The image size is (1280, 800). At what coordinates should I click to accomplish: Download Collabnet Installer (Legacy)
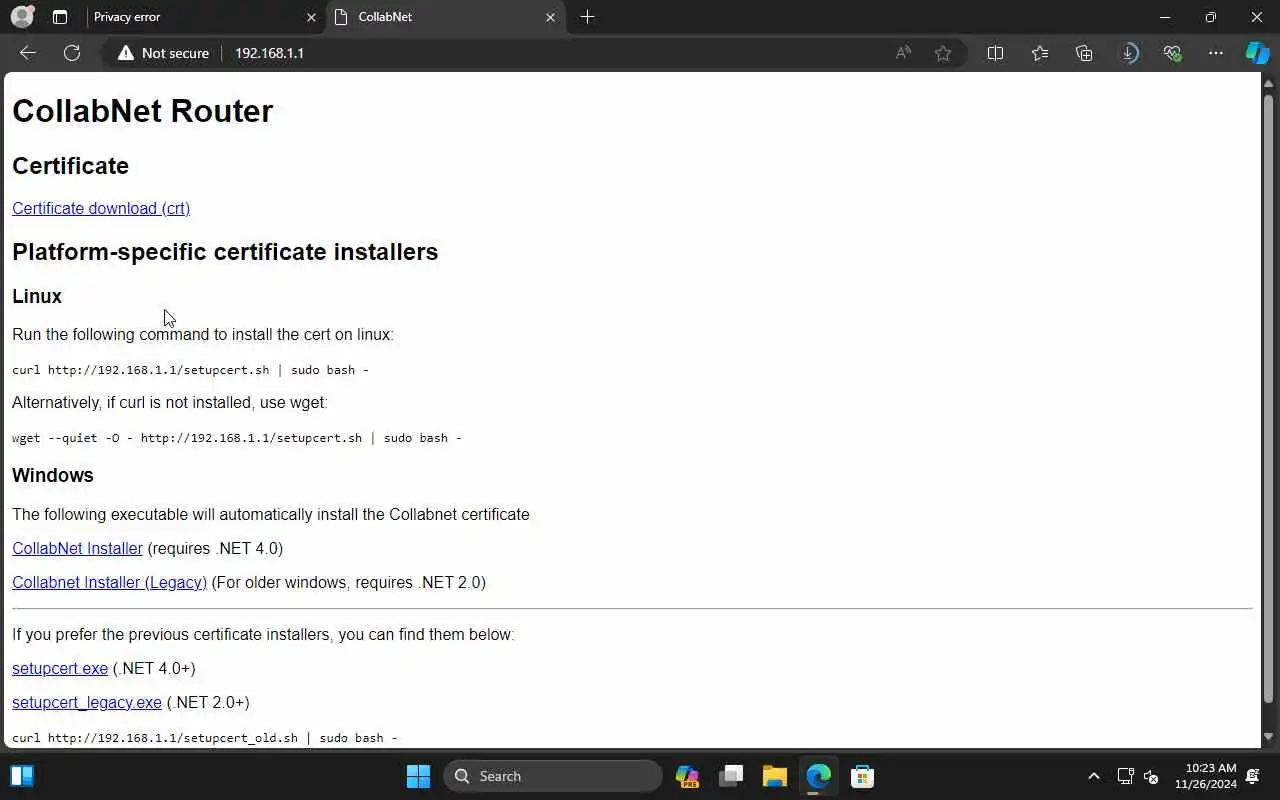tap(109, 582)
